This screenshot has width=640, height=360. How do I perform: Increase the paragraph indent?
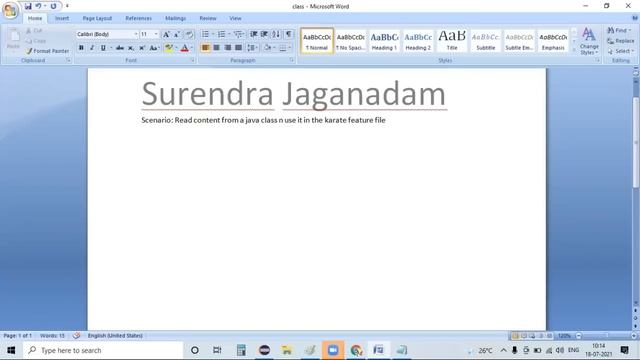coord(264,34)
